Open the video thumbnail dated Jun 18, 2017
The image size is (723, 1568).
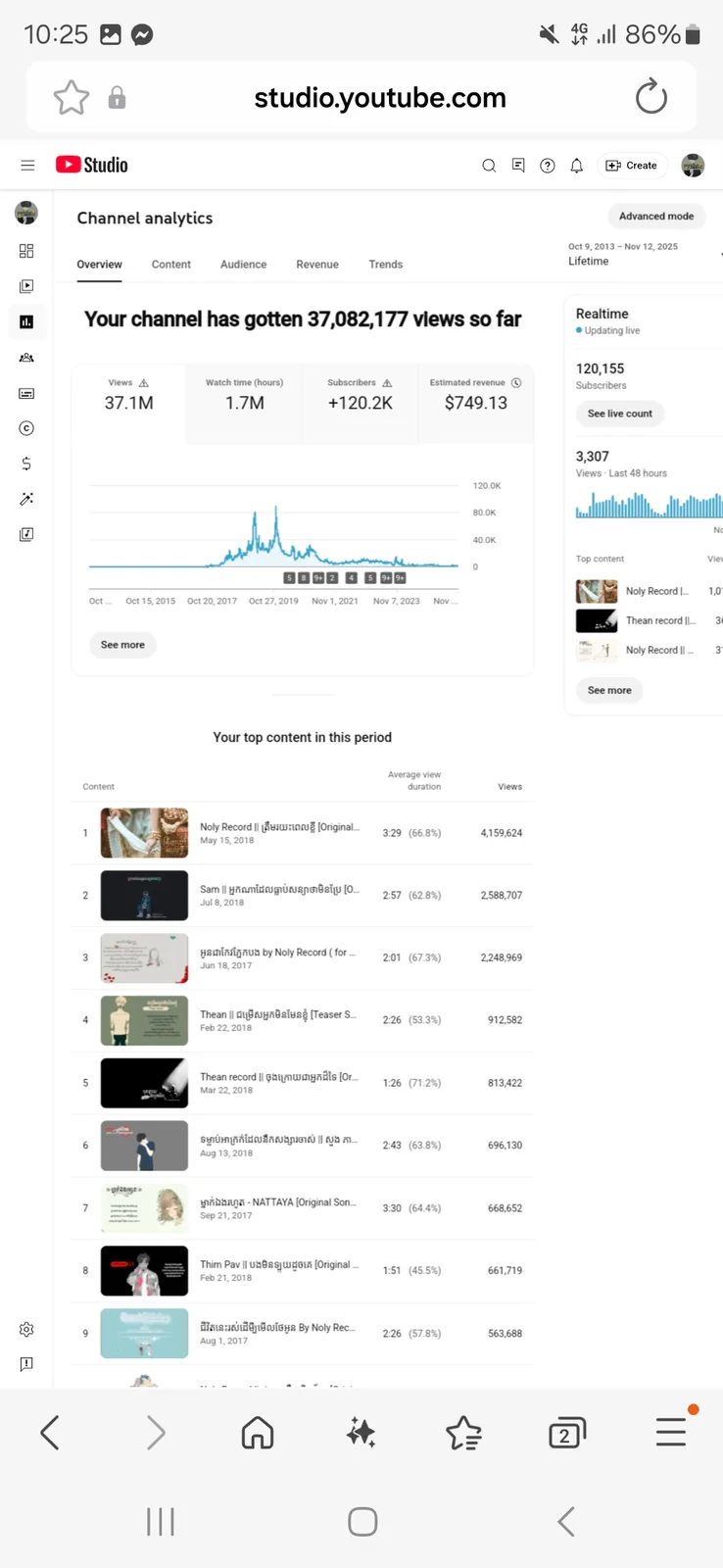tap(144, 957)
